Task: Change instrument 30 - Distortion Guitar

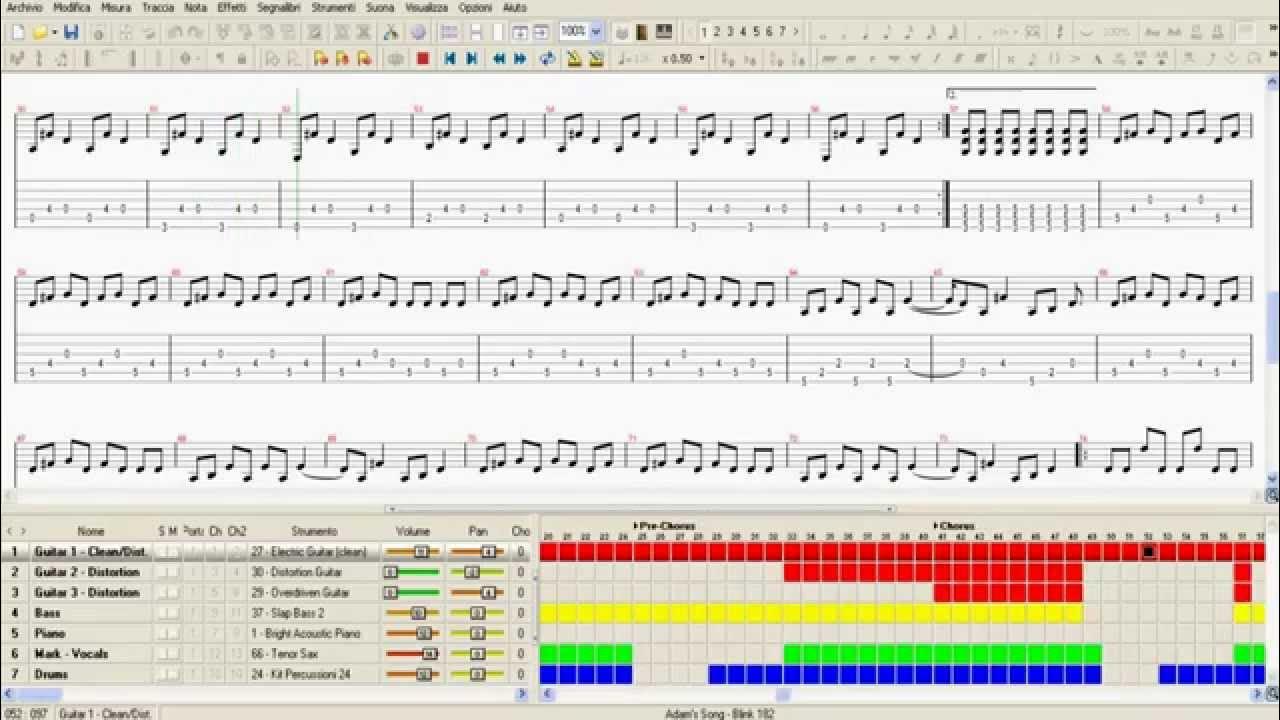Action: tap(298, 572)
